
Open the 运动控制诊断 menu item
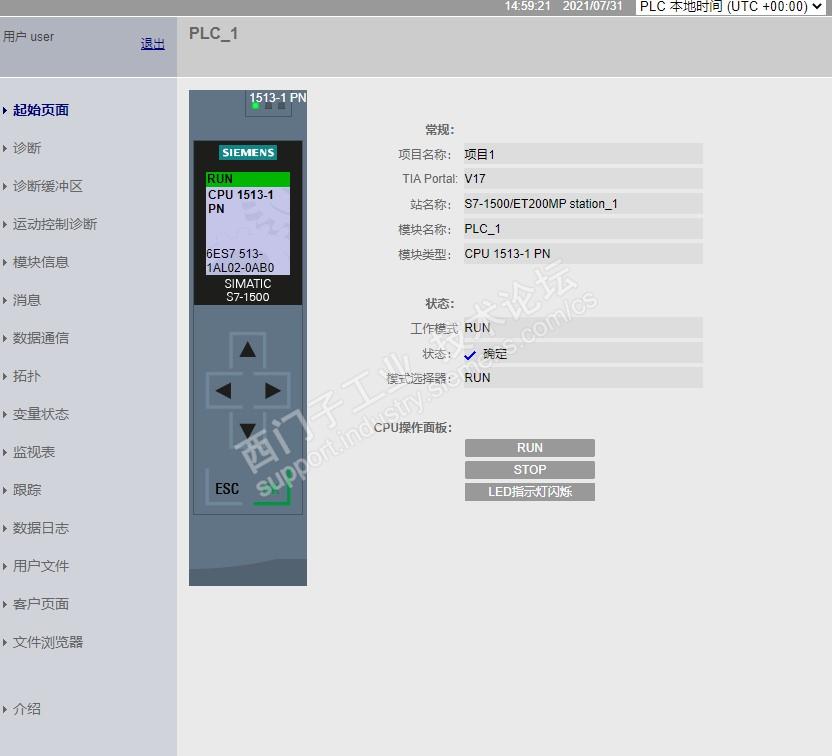(55, 224)
